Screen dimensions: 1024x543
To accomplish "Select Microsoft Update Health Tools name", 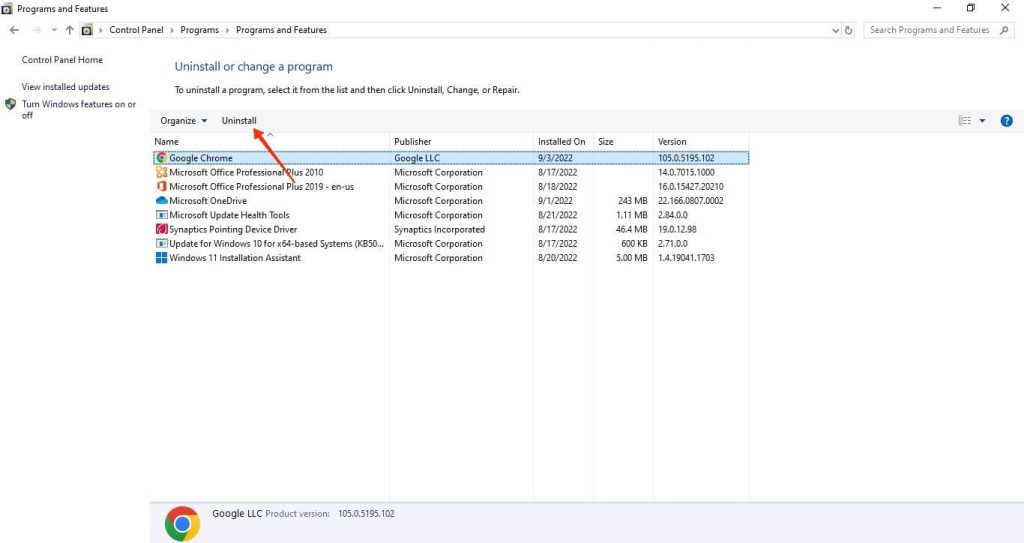I will (x=229, y=215).
